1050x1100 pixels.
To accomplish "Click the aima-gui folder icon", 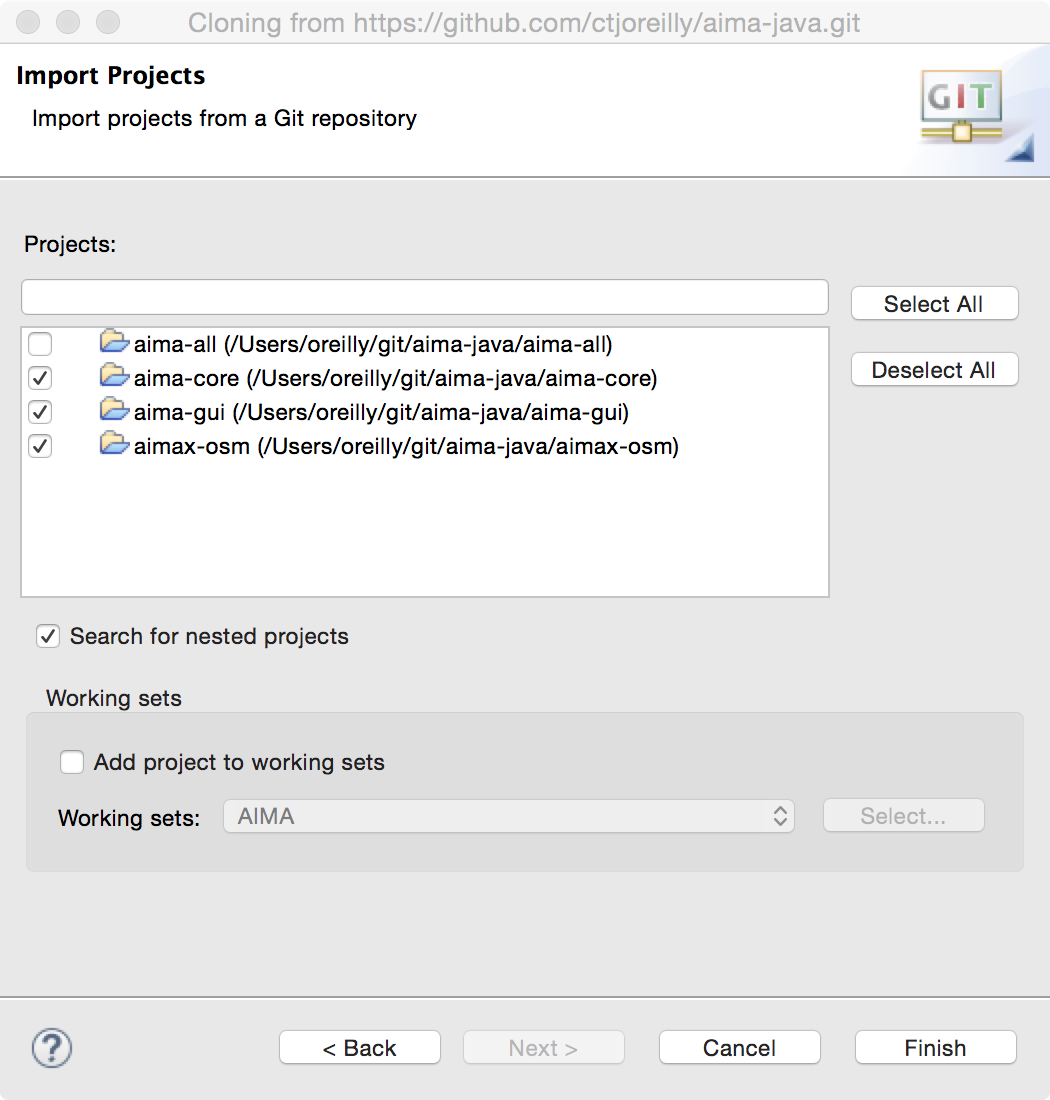I will 115,411.
